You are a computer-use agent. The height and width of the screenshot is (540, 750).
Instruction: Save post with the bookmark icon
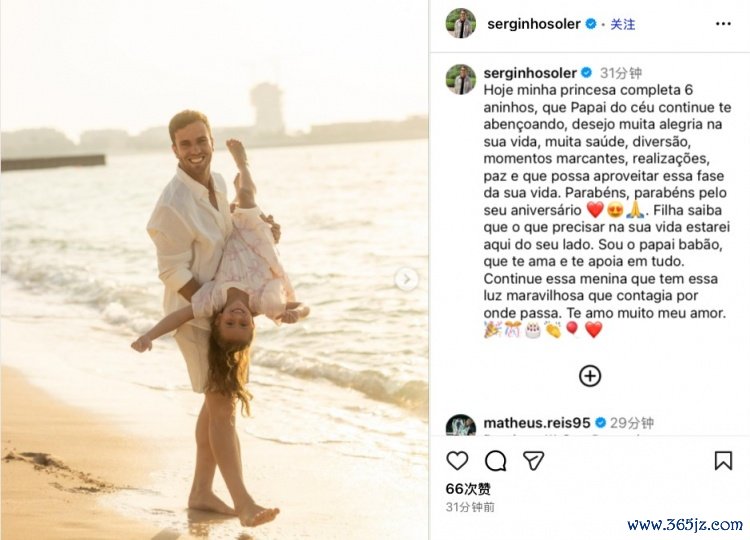[723, 461]
